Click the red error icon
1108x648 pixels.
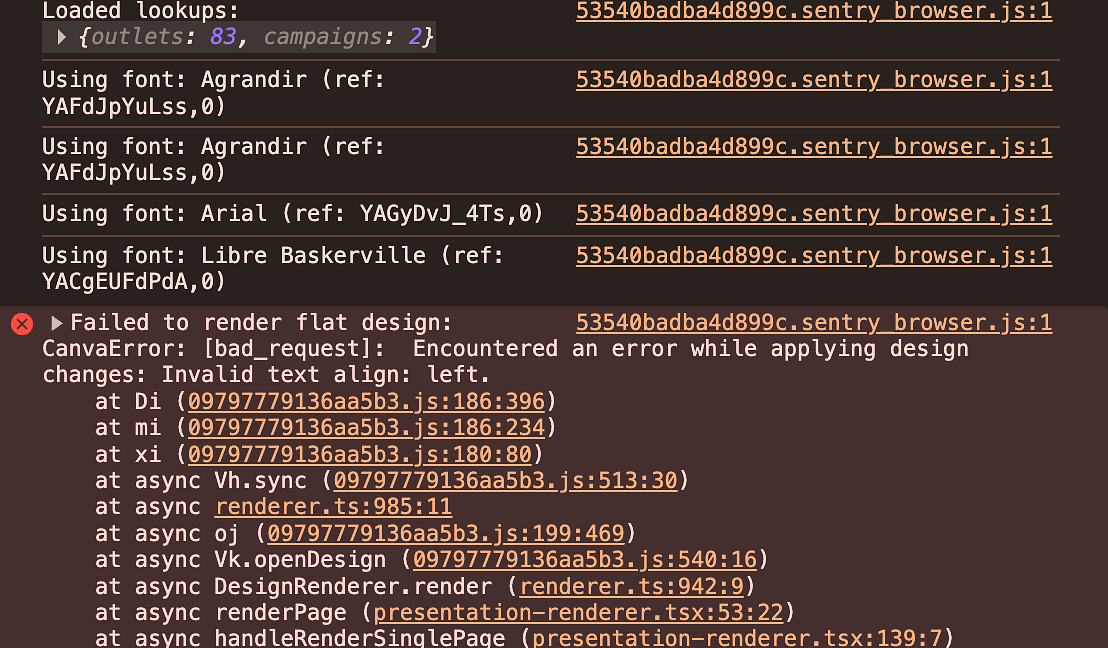[21, 323]
